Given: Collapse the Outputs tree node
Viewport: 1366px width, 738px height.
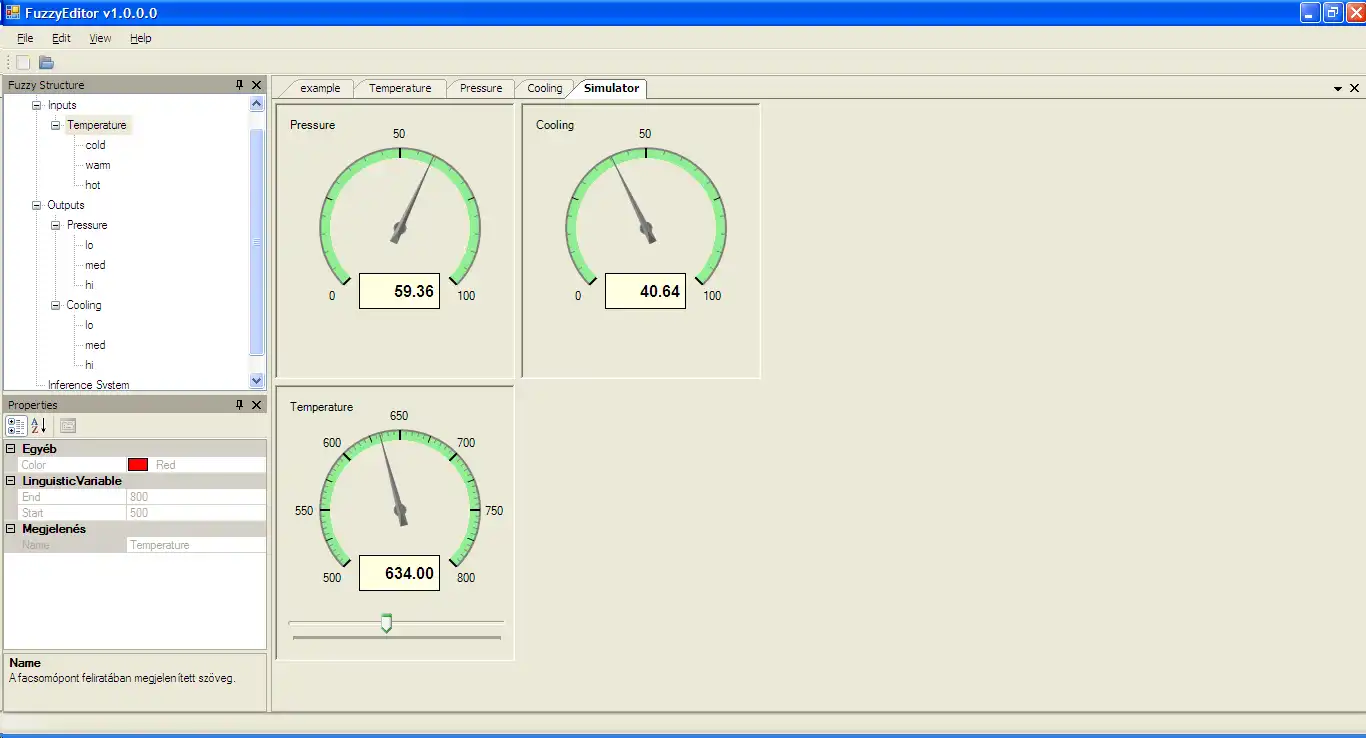Looking at the screenshot, I should point(37,205).
